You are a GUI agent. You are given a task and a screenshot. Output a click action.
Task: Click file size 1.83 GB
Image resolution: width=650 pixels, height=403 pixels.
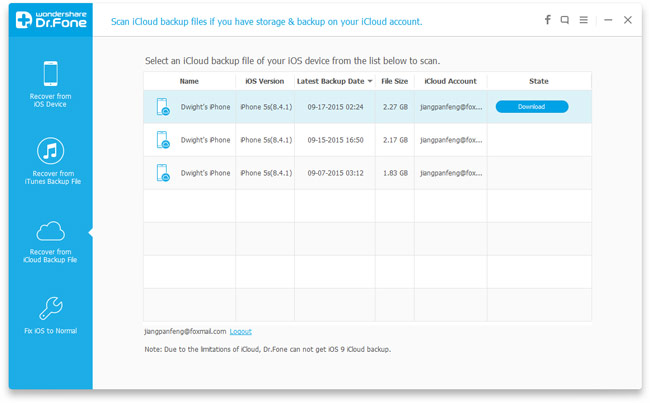tap(395, 173)
